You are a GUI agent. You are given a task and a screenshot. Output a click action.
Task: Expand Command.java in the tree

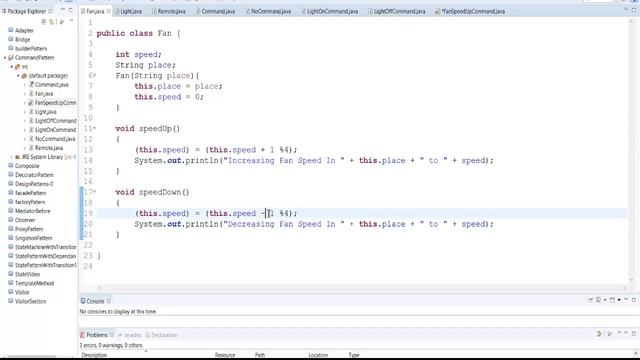pos(24,85)
